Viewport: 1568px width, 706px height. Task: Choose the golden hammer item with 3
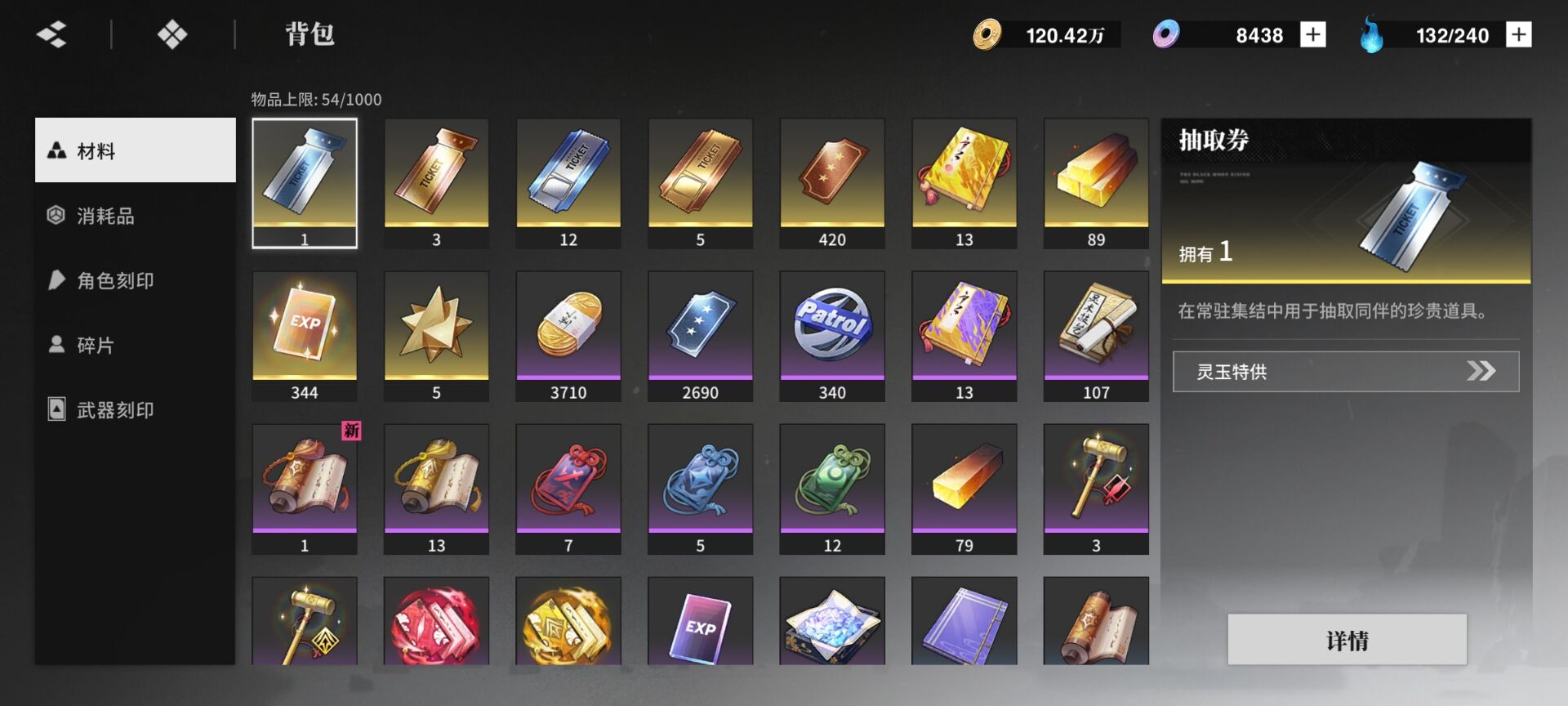(1096, 489)
